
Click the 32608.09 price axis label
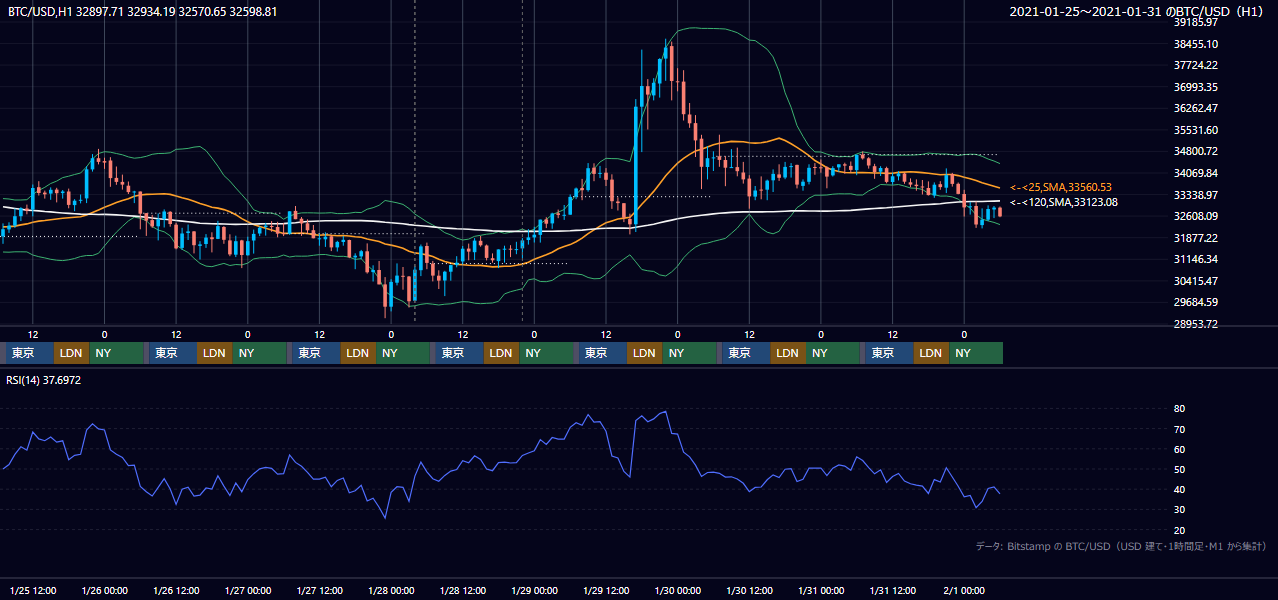tap(1196, 216)
